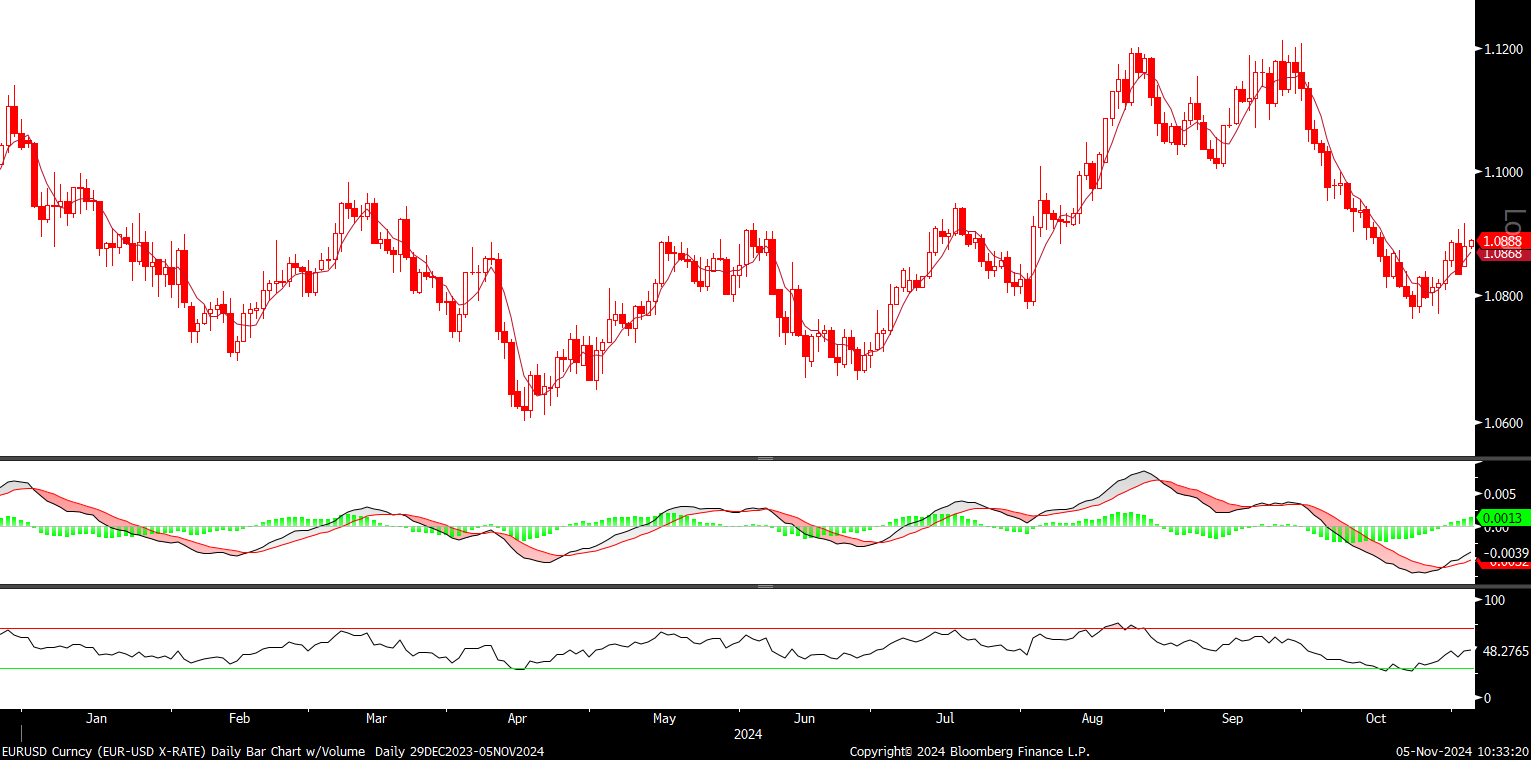Click the Feb month label
1531x760 pixels.
coord(239,718)
